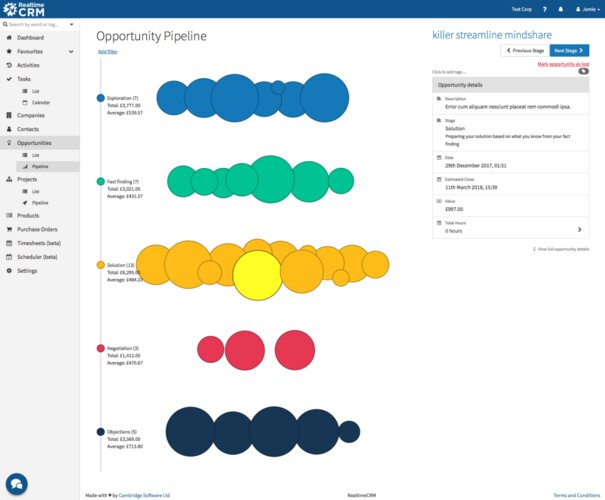605x500 pixels.
Task: Open the help question mark icon
Action: point(543,8)
